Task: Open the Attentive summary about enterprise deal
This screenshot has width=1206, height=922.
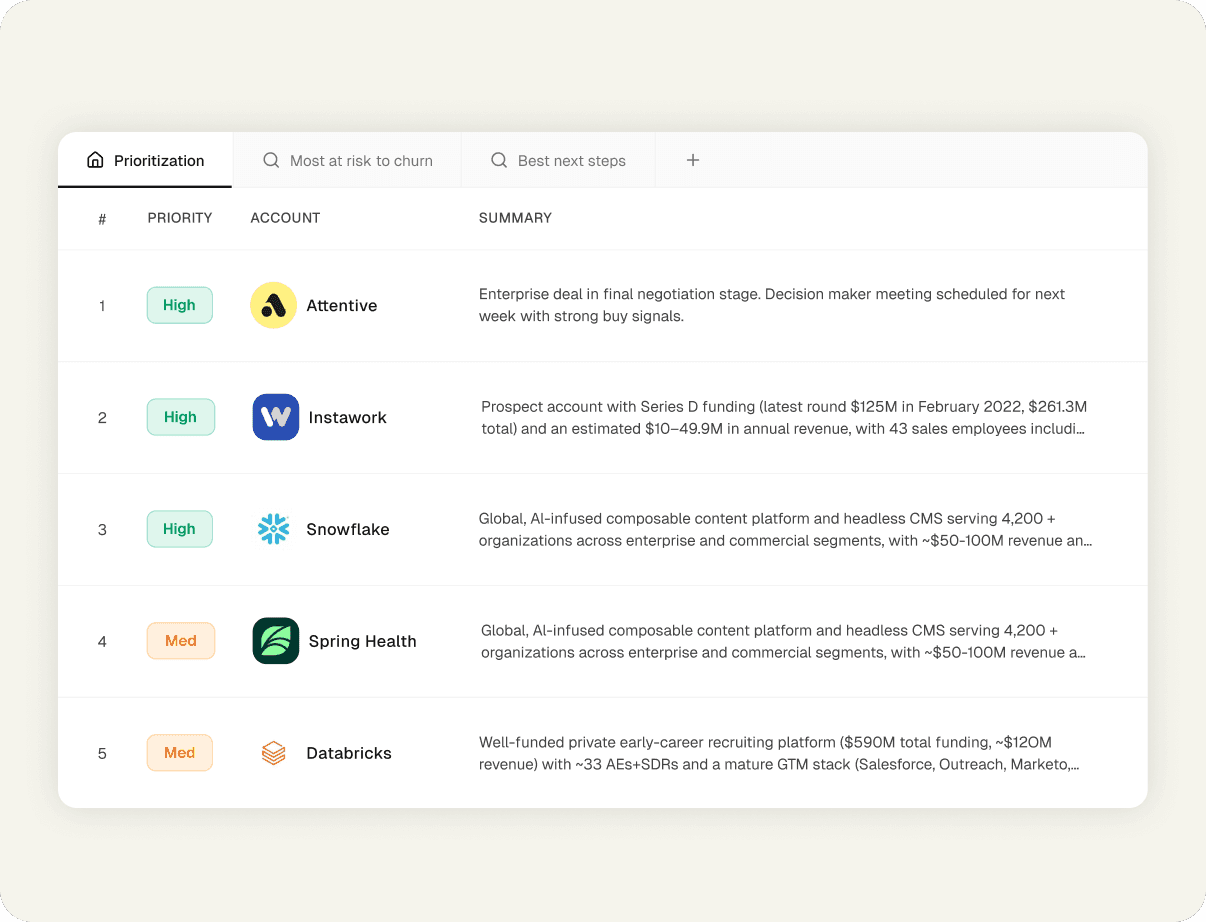Action: click(772, 305)
